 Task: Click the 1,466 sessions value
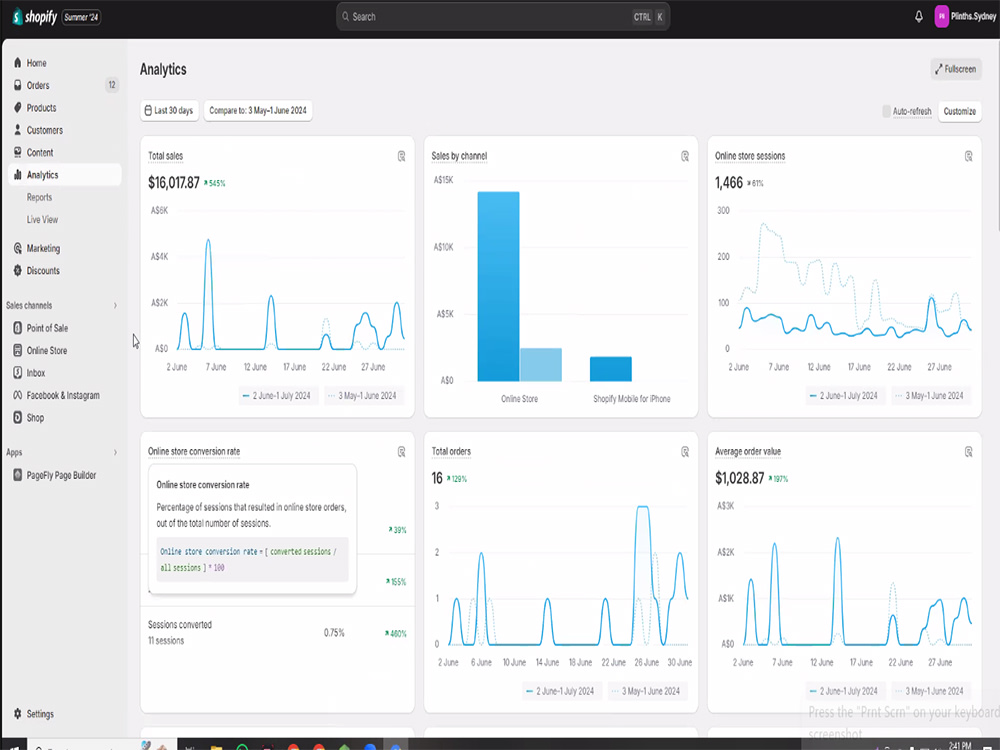pyautogui.click(x=728, y=182)
